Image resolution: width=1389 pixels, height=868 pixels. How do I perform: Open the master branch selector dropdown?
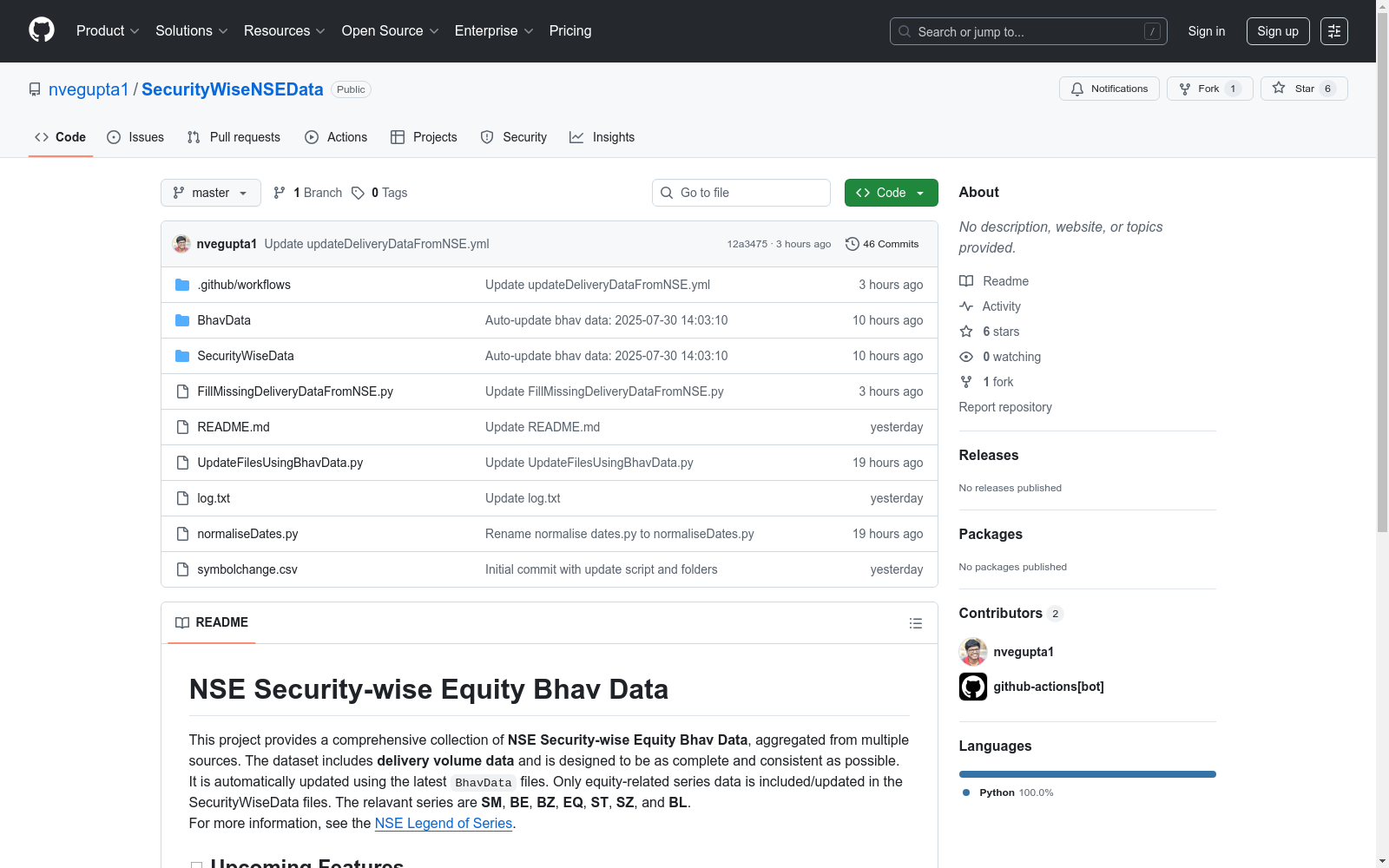pos(211,193)
